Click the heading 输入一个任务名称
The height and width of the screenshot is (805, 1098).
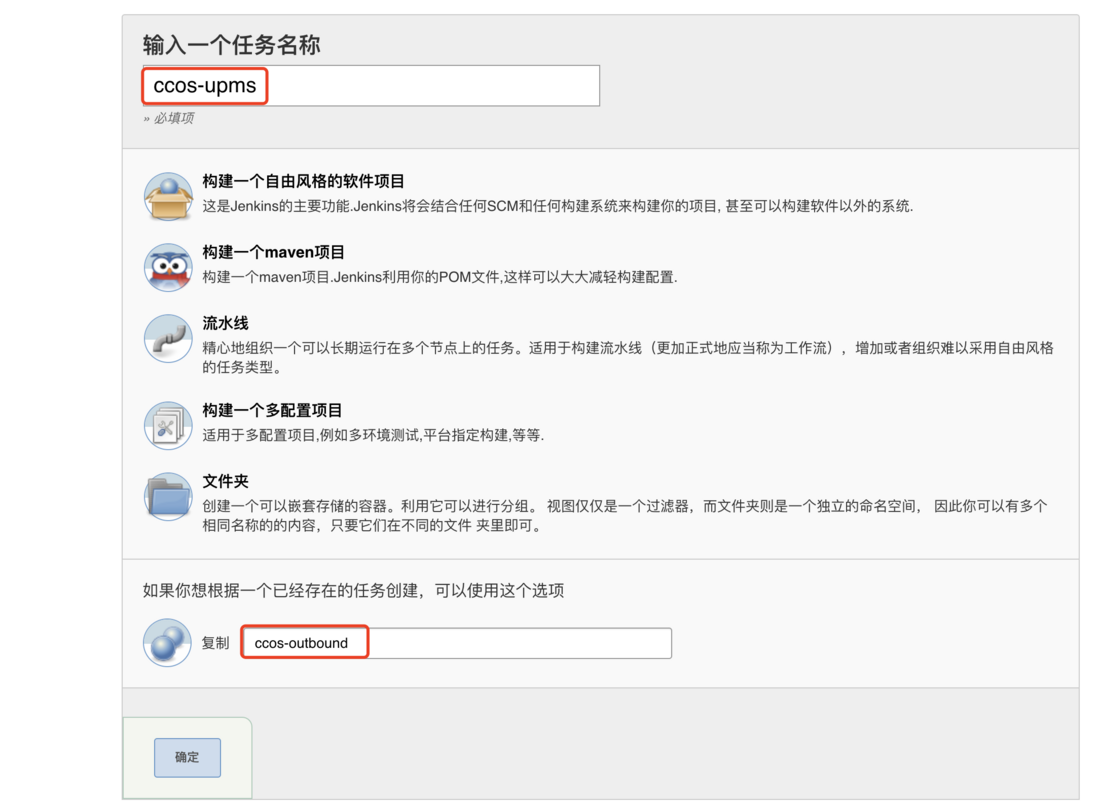pyautogui.click(x=232, y=45)
